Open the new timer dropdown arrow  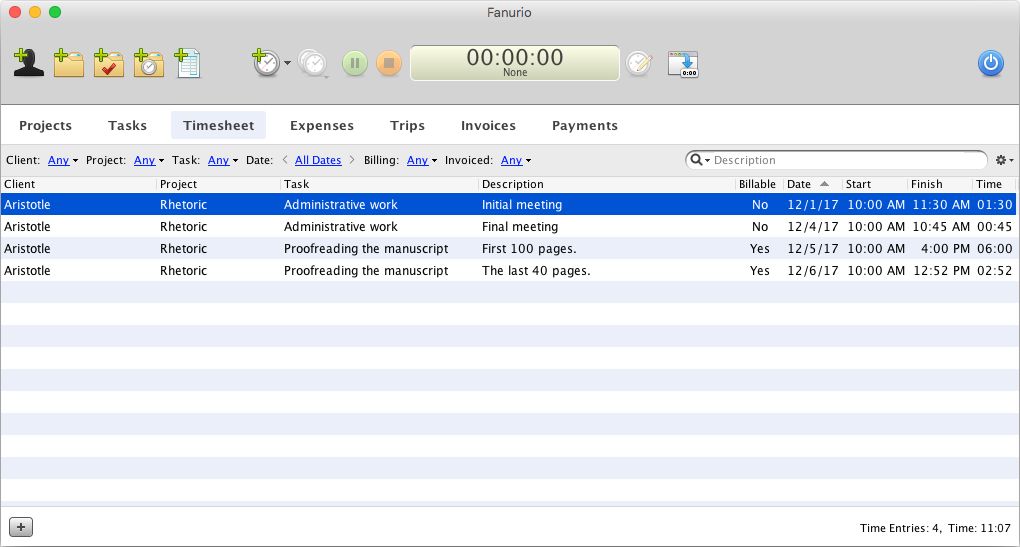(x=288, y=63)
